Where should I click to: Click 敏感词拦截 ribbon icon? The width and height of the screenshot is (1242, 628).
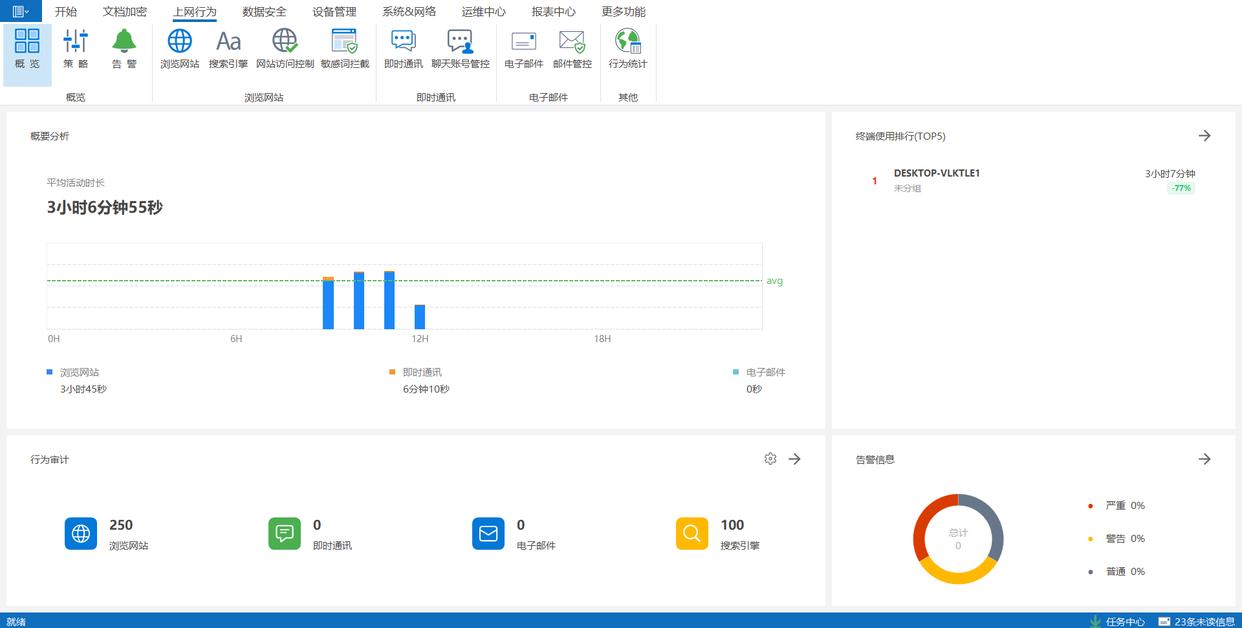coord(345,48)
